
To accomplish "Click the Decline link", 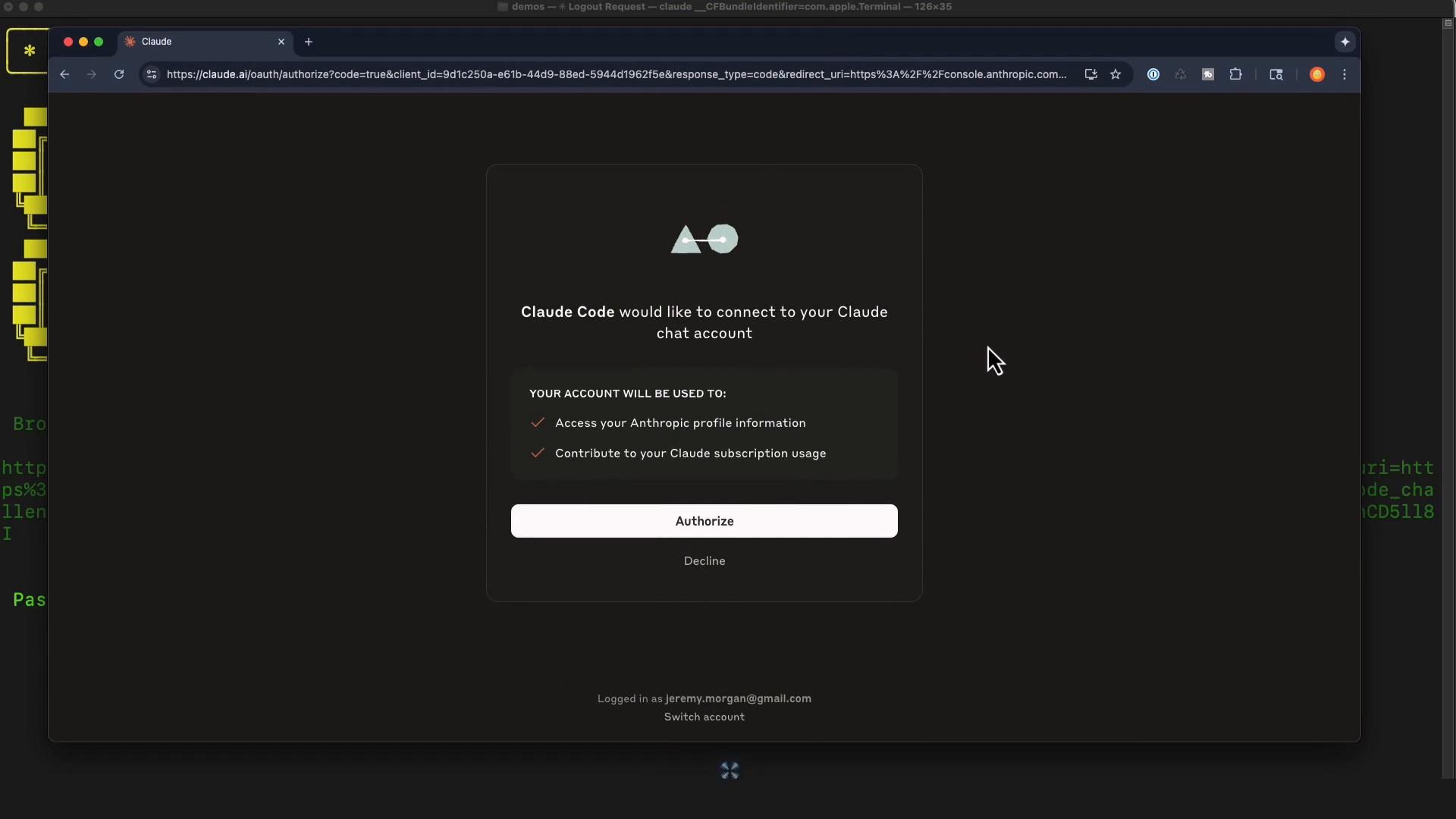I will click(x=704, y=561).
